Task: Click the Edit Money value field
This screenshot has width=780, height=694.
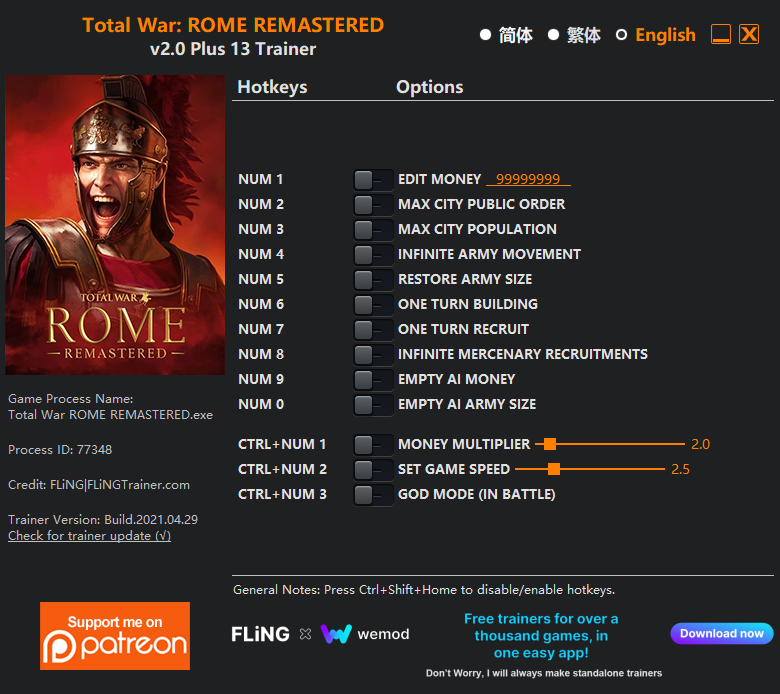Action: [x=528, y=179]
